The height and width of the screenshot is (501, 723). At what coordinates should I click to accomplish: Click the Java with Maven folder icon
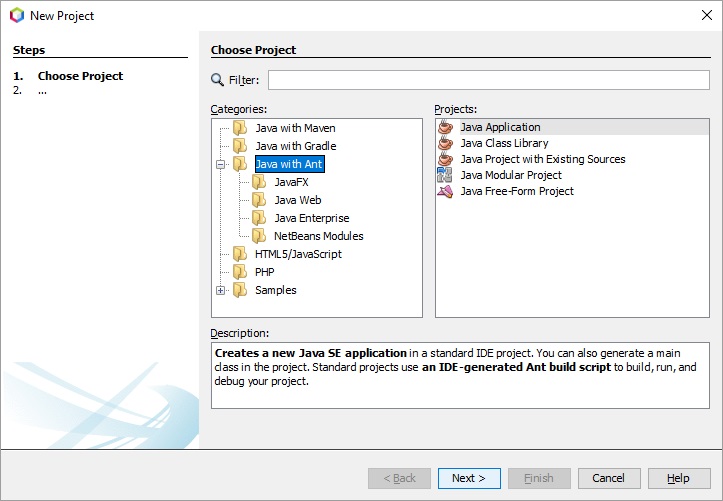click(x=240, y=128)
